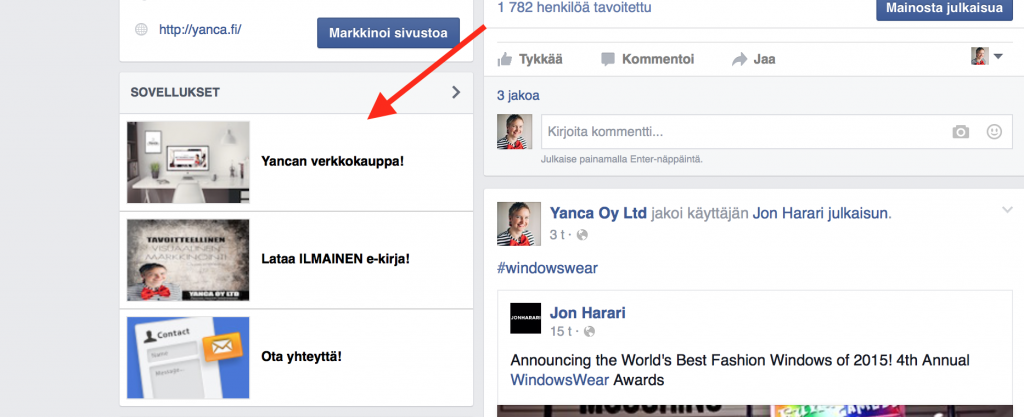View the 3 jakoa shares
Viewport: 1024px width, 417px height.
(x=518, y=96)
